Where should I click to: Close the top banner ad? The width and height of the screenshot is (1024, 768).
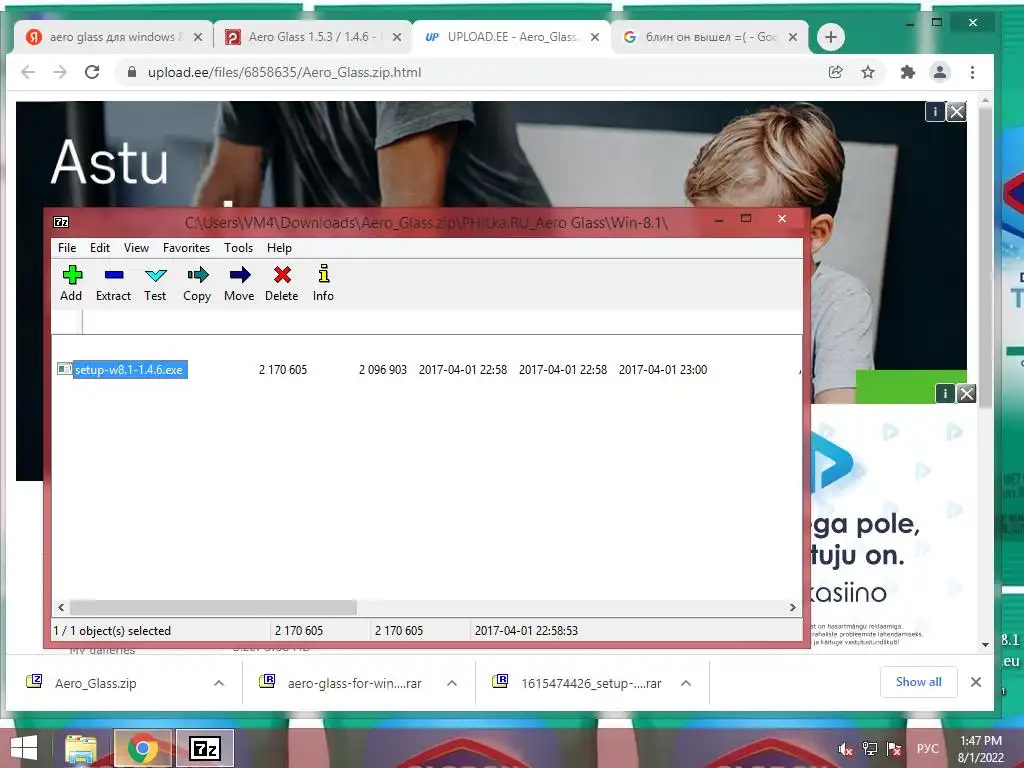point(957,112)
